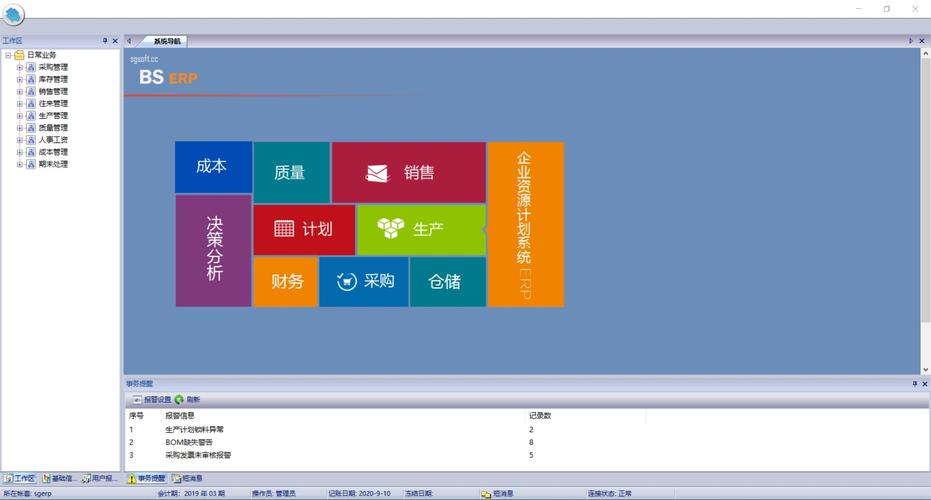Expand the 人事工资 tree node
Viewport: 931px width, 500px height.
[x=20, y=140]
